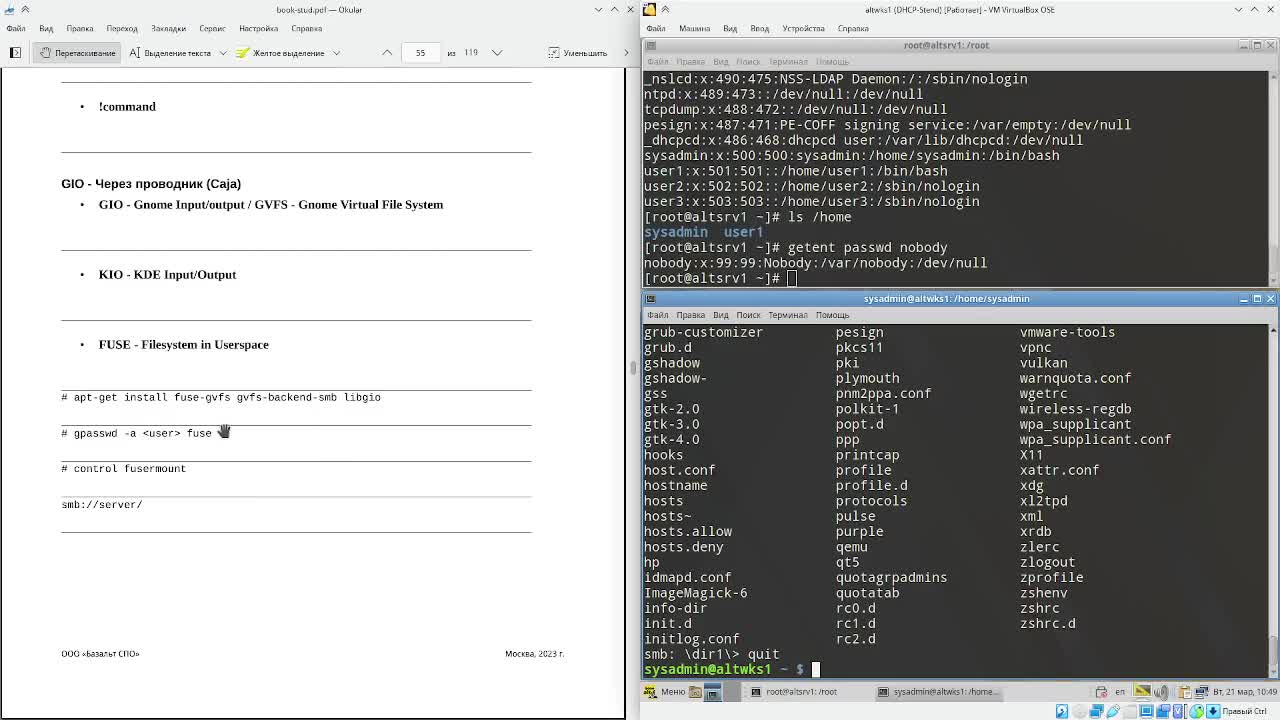The image size is (1280, 720).
Task: Open the Okular Файл menu
Action: coord(16,28)
